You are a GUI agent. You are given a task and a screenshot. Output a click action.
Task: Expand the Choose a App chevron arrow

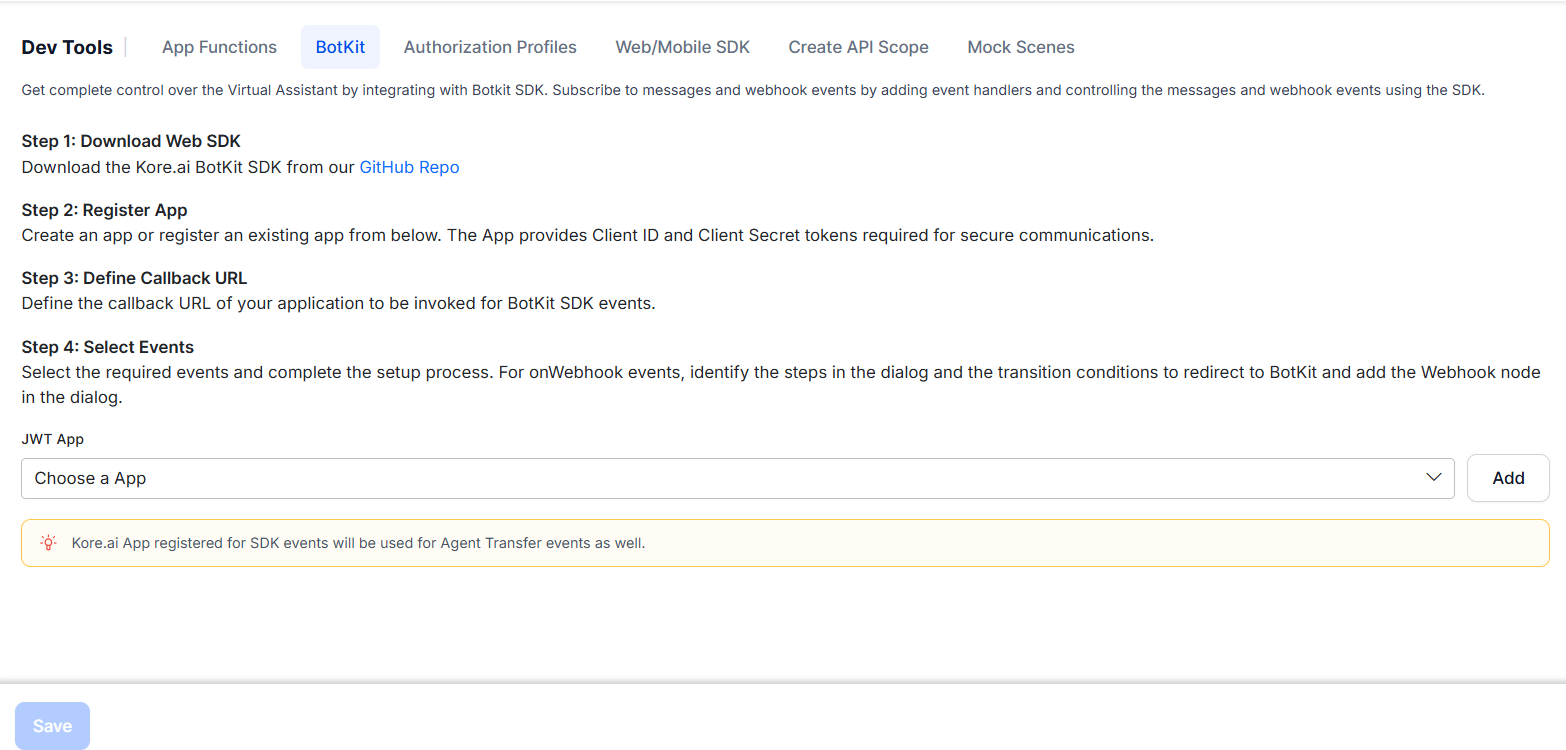pyautogui.click(x=1434, y=478)
